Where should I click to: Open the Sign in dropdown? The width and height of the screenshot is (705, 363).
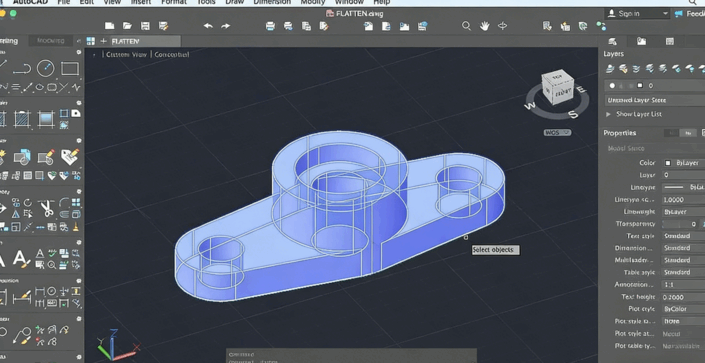[x=638, y=13]
